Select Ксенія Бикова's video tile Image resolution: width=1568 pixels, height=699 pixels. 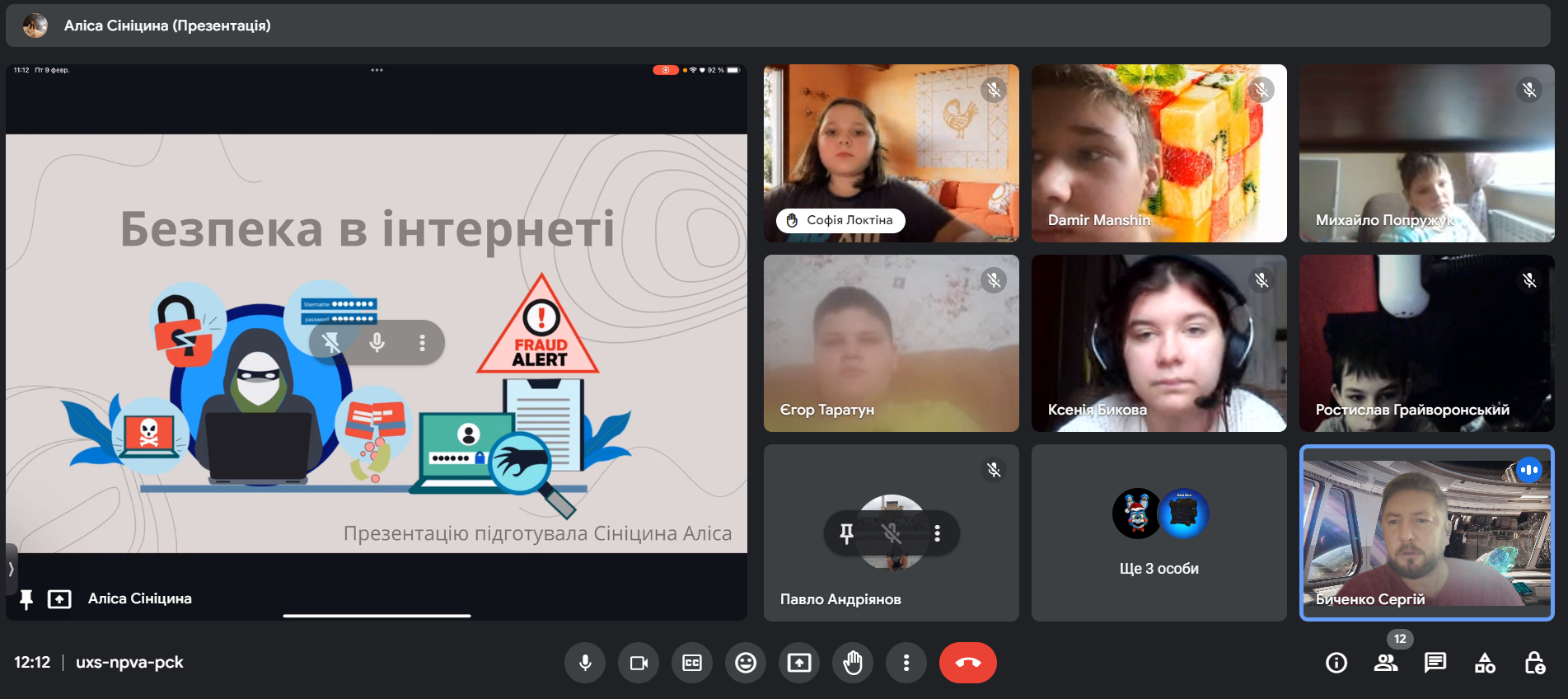pos(1158,343)
